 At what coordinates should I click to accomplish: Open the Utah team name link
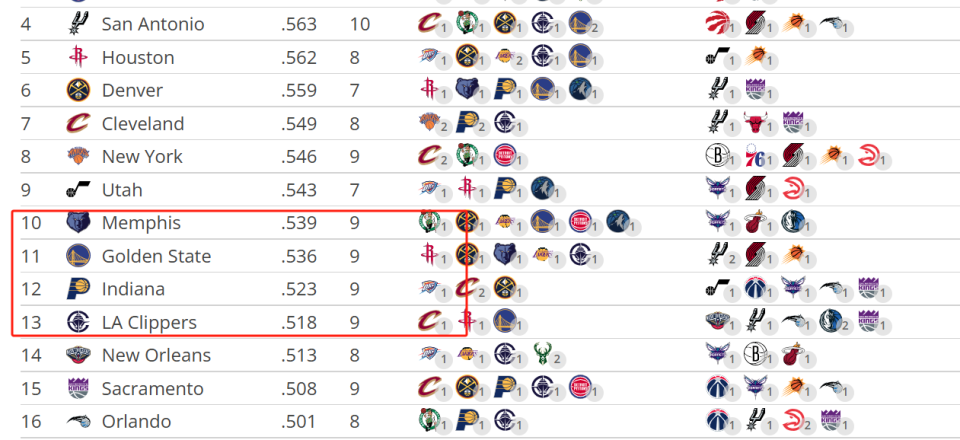click(x=122, y=190)
